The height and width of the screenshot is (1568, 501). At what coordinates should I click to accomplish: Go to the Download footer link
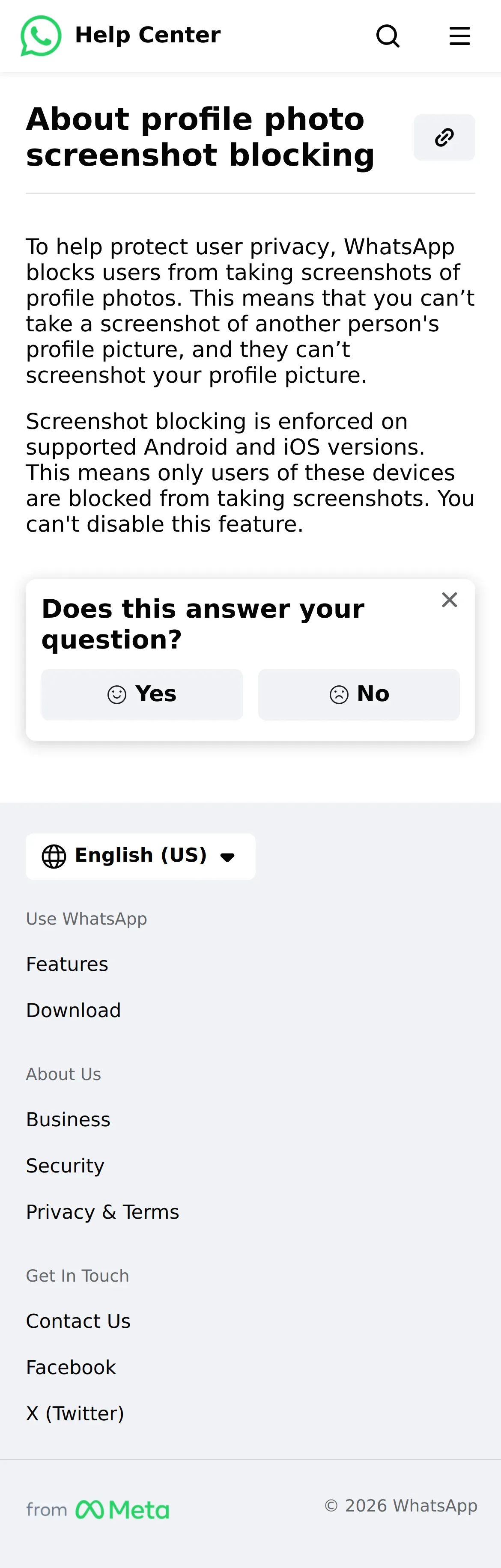pos(73,1010)
